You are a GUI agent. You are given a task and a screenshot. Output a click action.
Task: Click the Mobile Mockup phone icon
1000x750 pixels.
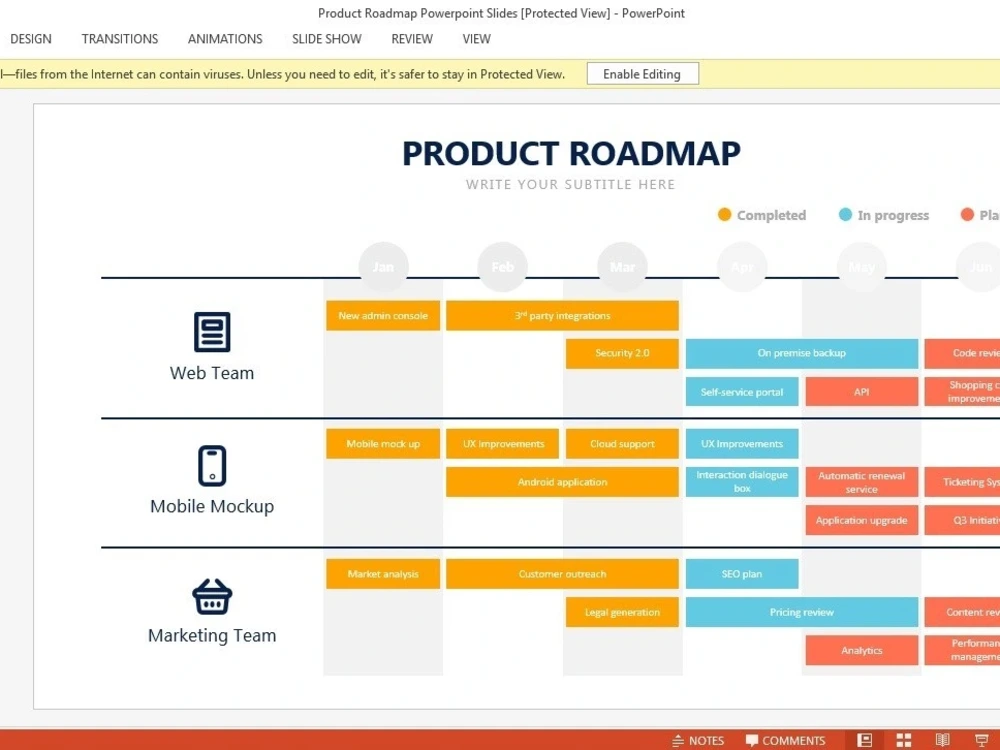[x=212, y=466]
